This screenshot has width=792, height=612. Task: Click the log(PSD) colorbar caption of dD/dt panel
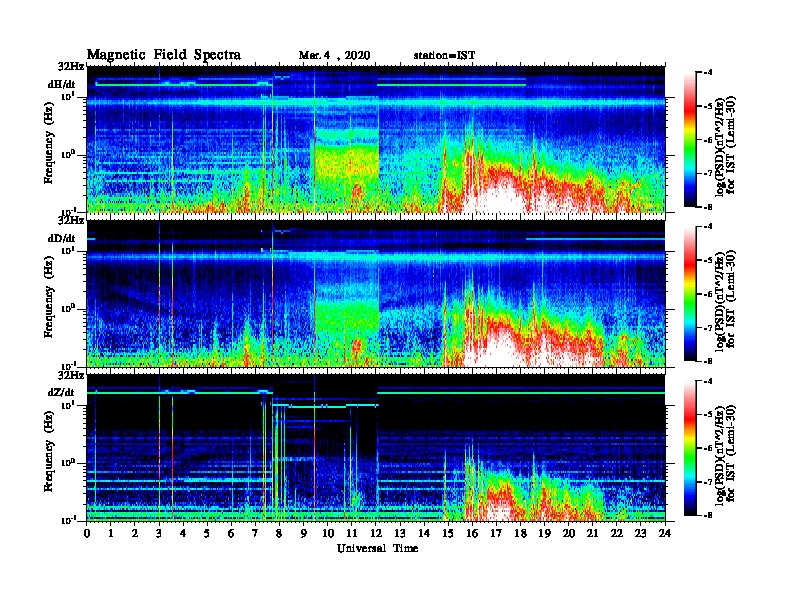click(725, 299)
